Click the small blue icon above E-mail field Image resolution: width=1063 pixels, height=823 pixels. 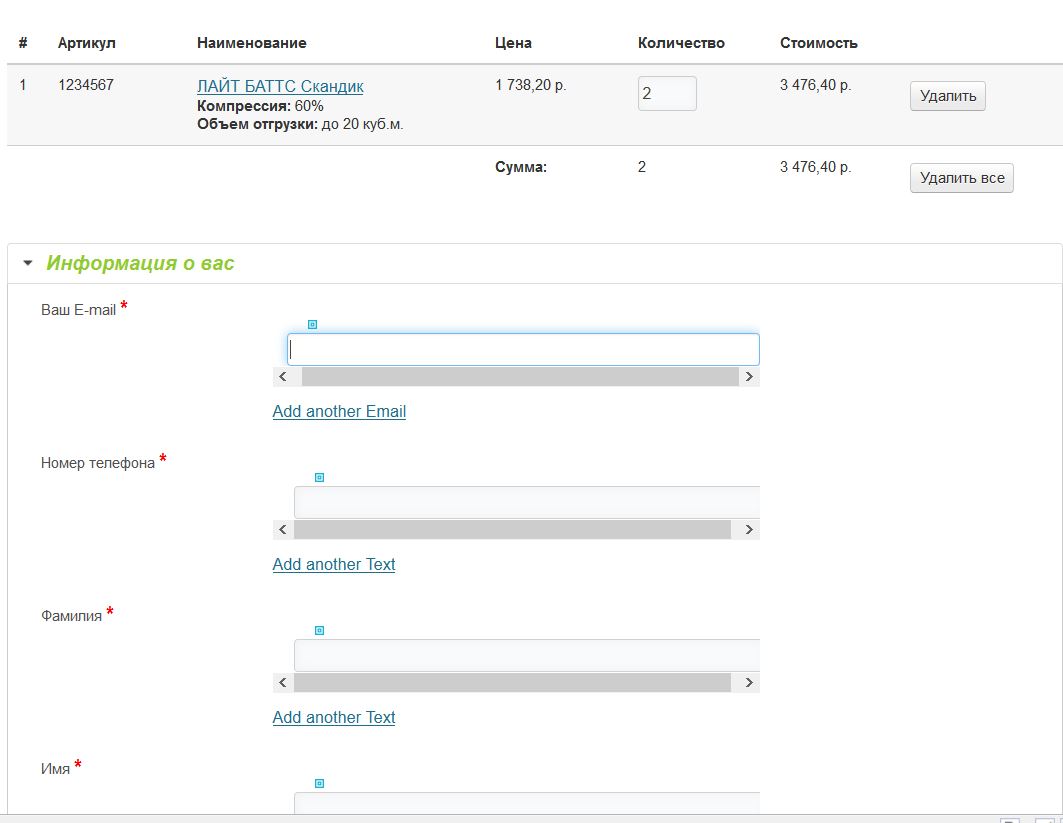pos(312,324)
